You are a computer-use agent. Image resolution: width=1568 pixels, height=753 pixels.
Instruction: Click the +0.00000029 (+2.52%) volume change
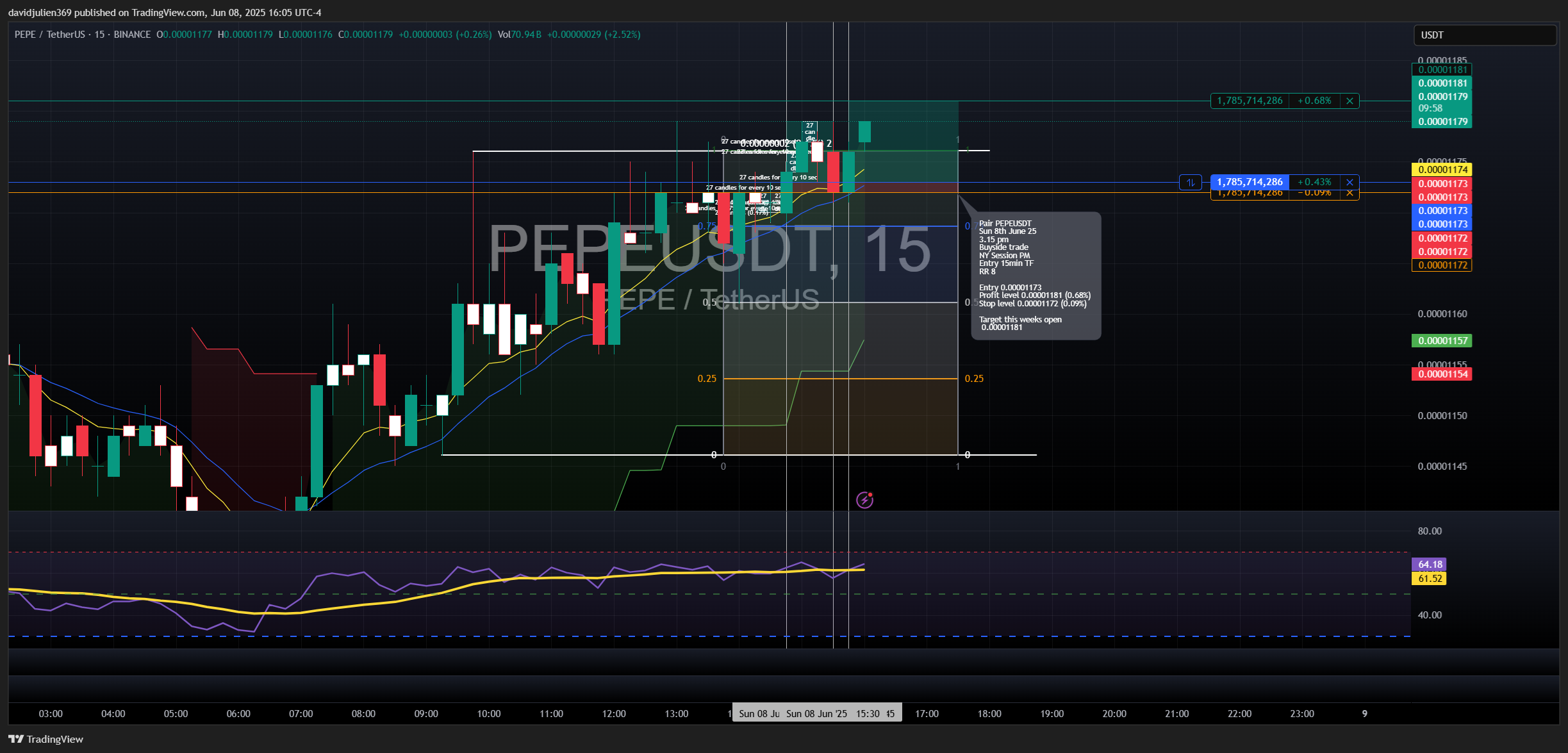(593, 35)
